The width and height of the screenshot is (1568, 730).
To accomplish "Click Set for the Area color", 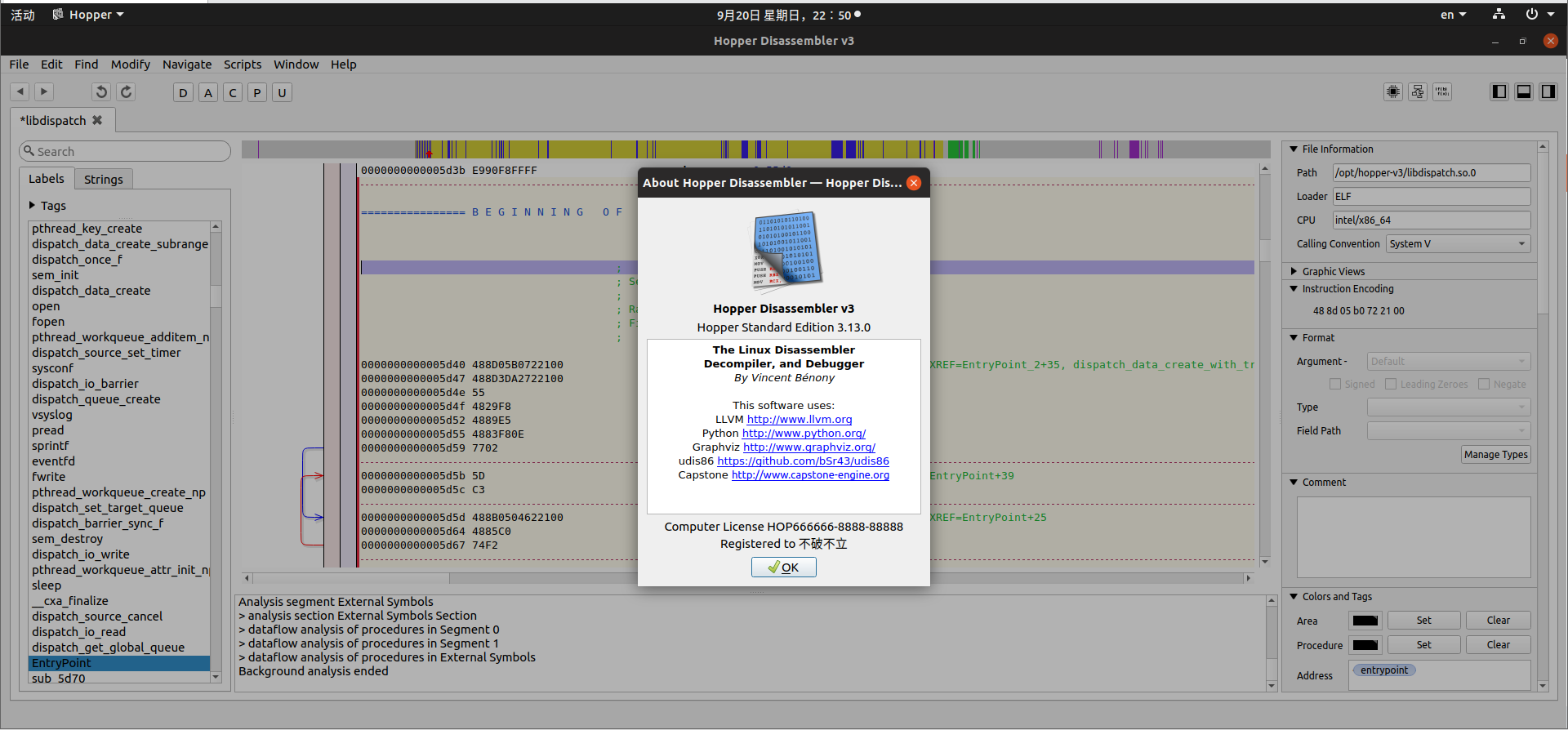I will (x=1423, y=621).
